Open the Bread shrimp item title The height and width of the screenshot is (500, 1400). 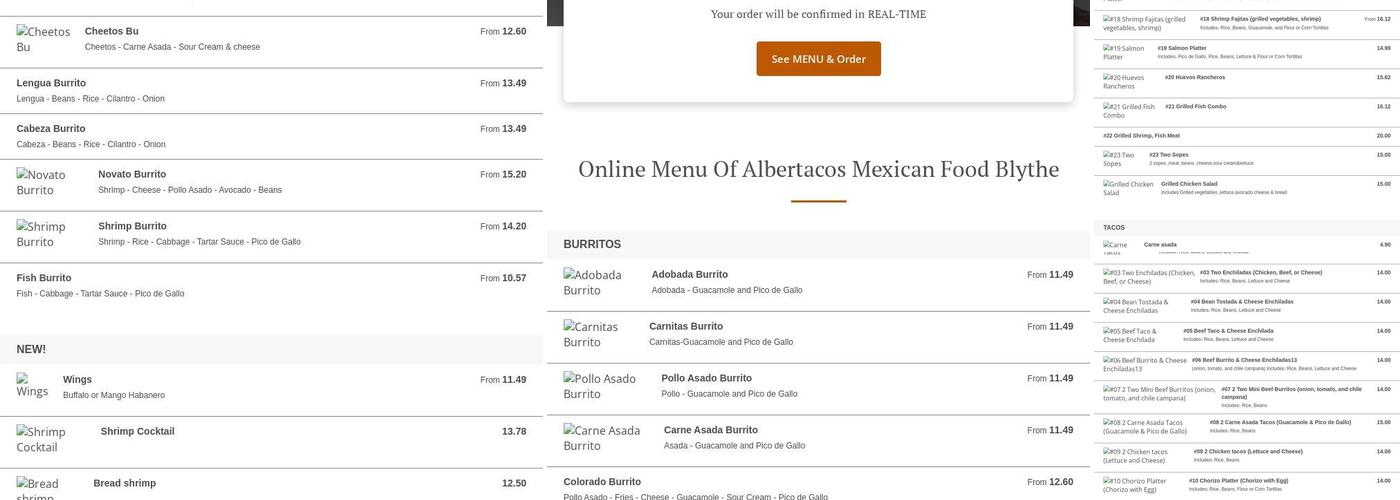click(x=124, y=483)
